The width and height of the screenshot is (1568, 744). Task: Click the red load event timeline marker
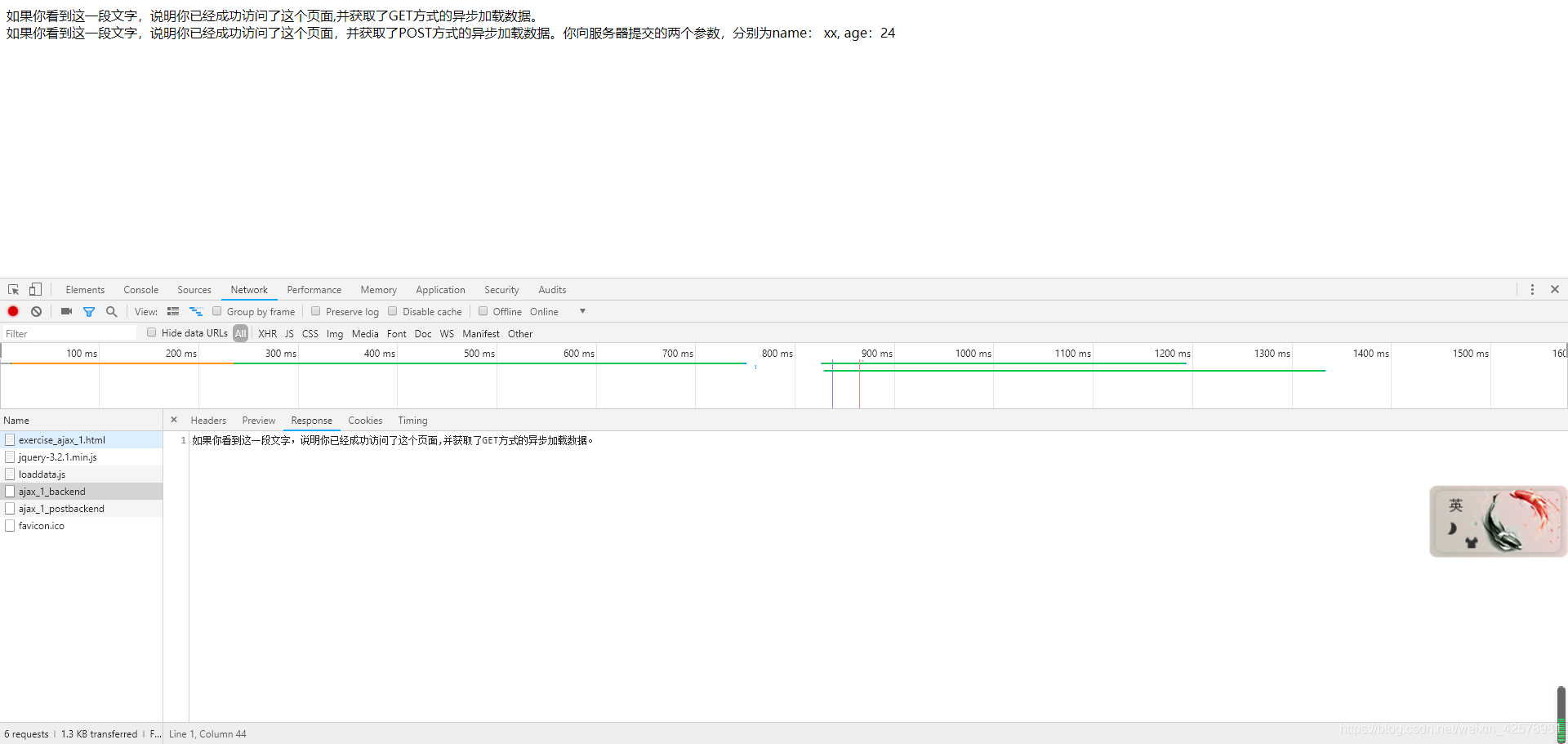(859, 384)
